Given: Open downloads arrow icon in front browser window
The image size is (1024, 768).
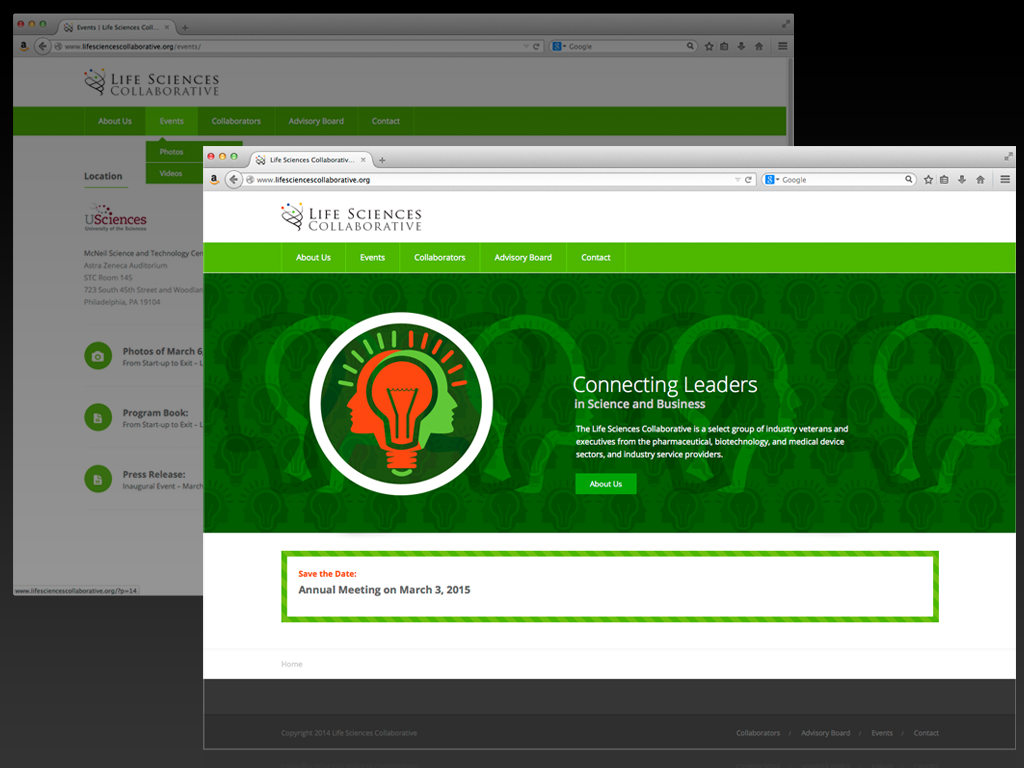Looking at the screenshot, I should click(962, 180).
